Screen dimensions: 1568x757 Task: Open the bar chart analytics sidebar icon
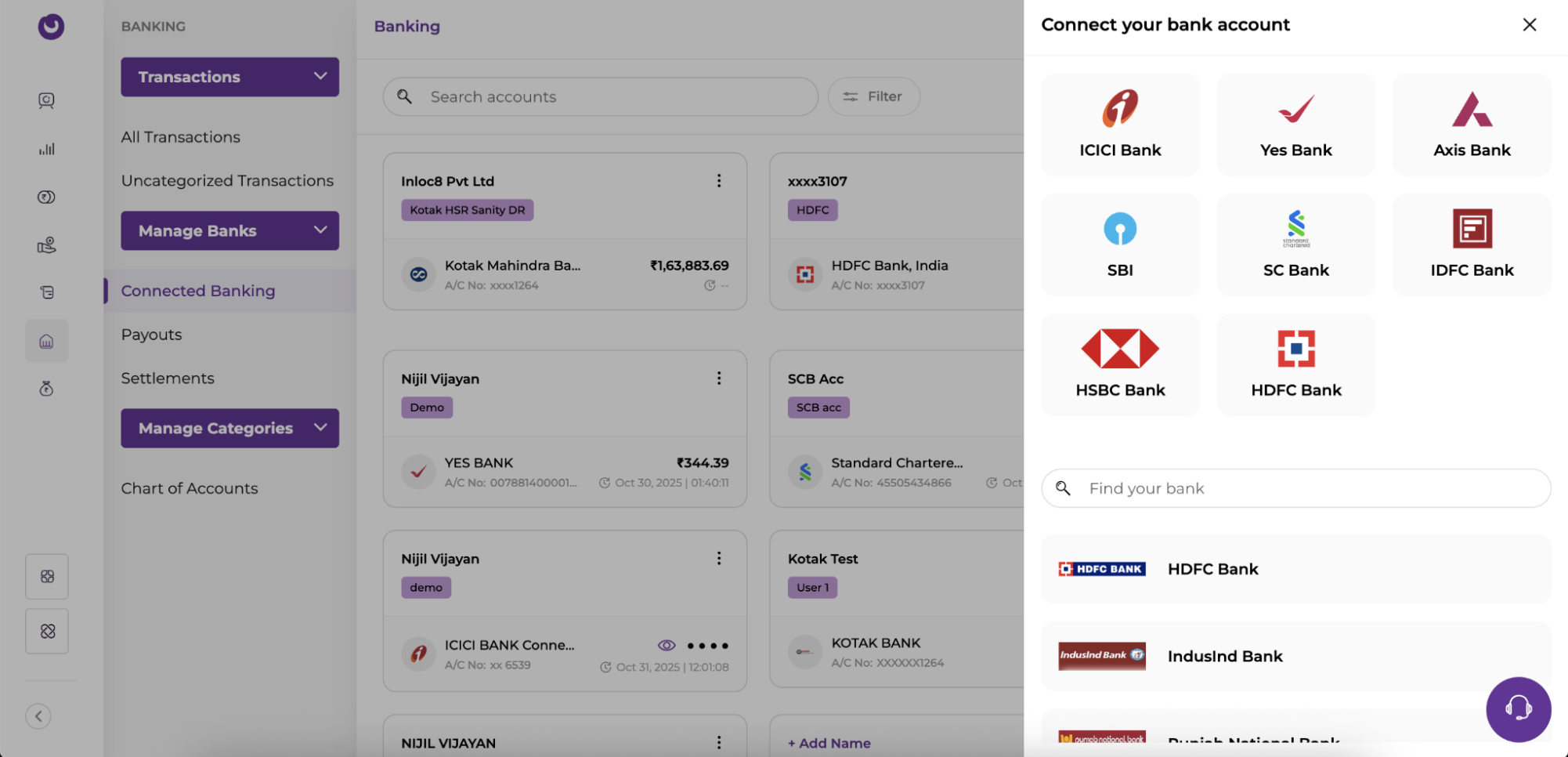click(x=47, y=149)
